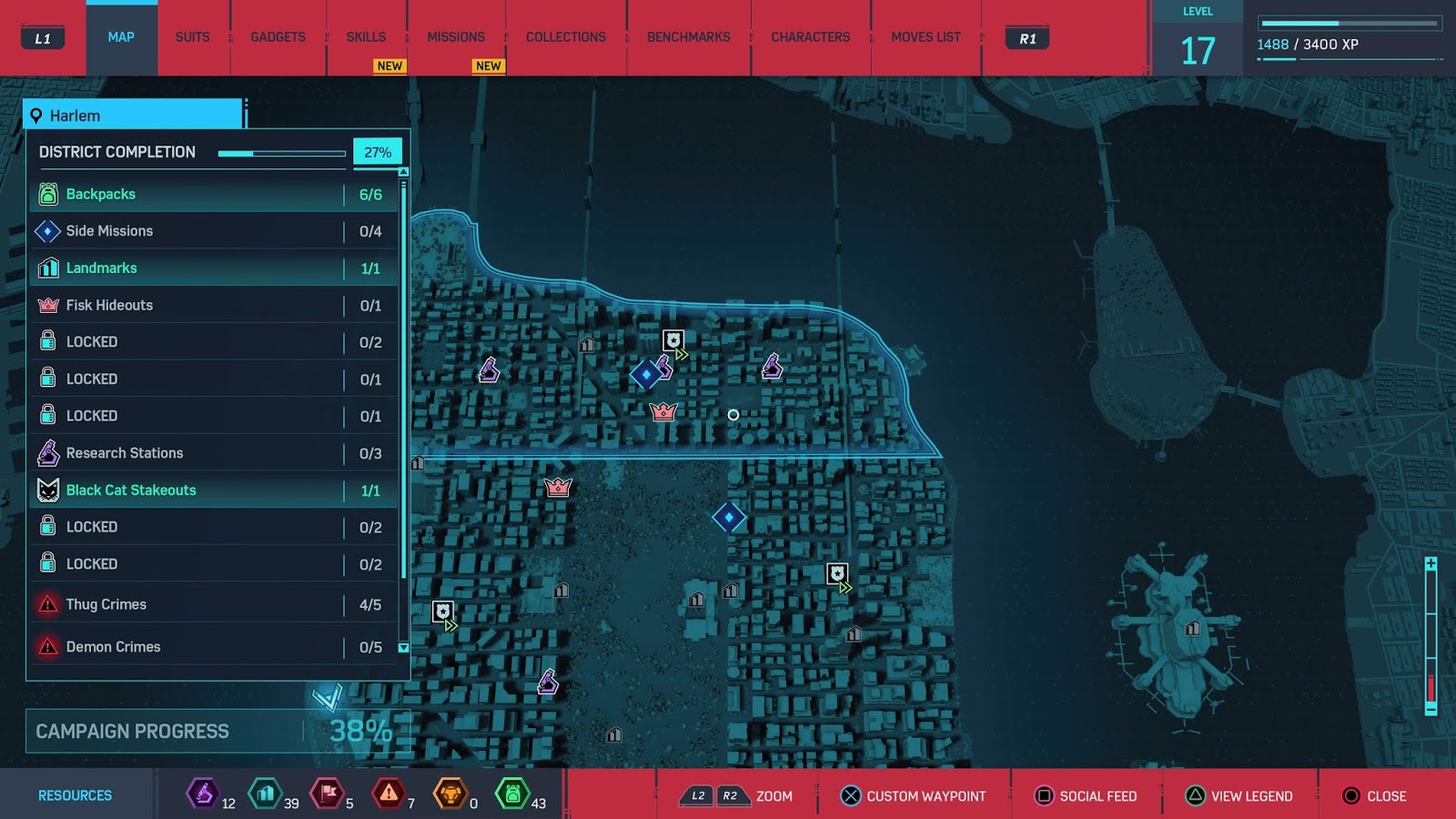This screenshot has width=1456, height=819.
Task: Click the orange challenge token resource icon
Action: (450, 794)
